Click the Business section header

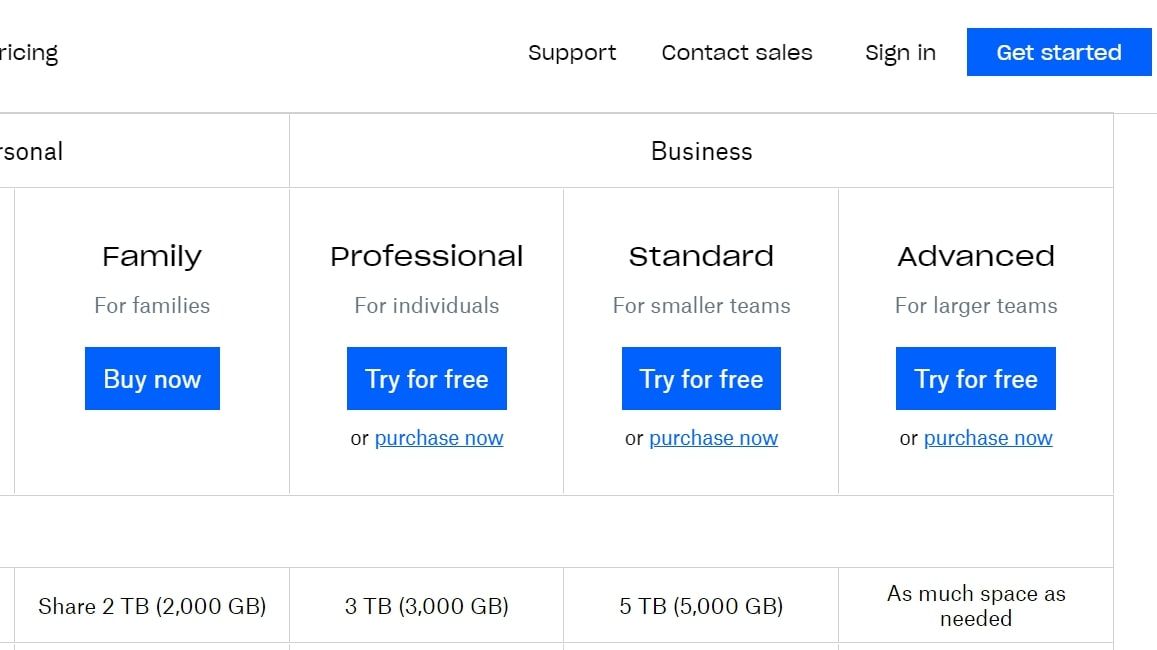pos(701,151)
